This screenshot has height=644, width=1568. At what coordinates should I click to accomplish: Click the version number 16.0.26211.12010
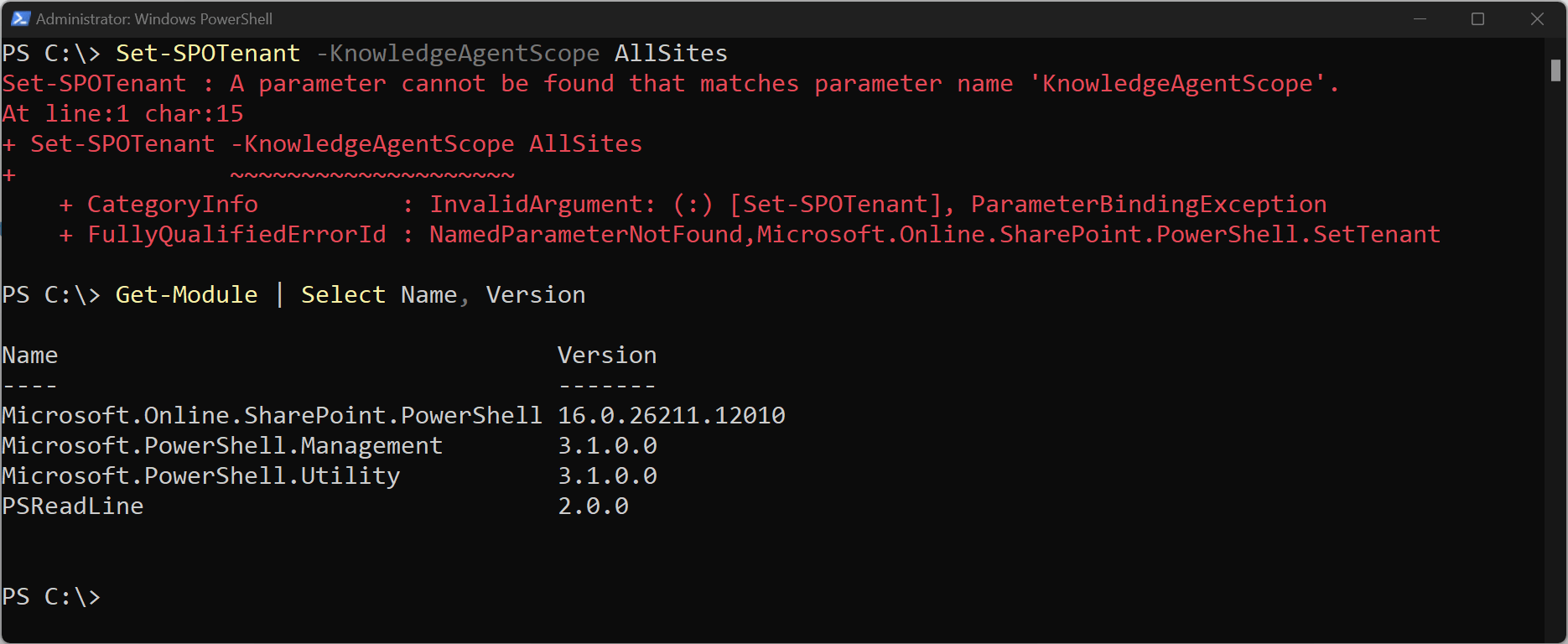click(672, 416)
